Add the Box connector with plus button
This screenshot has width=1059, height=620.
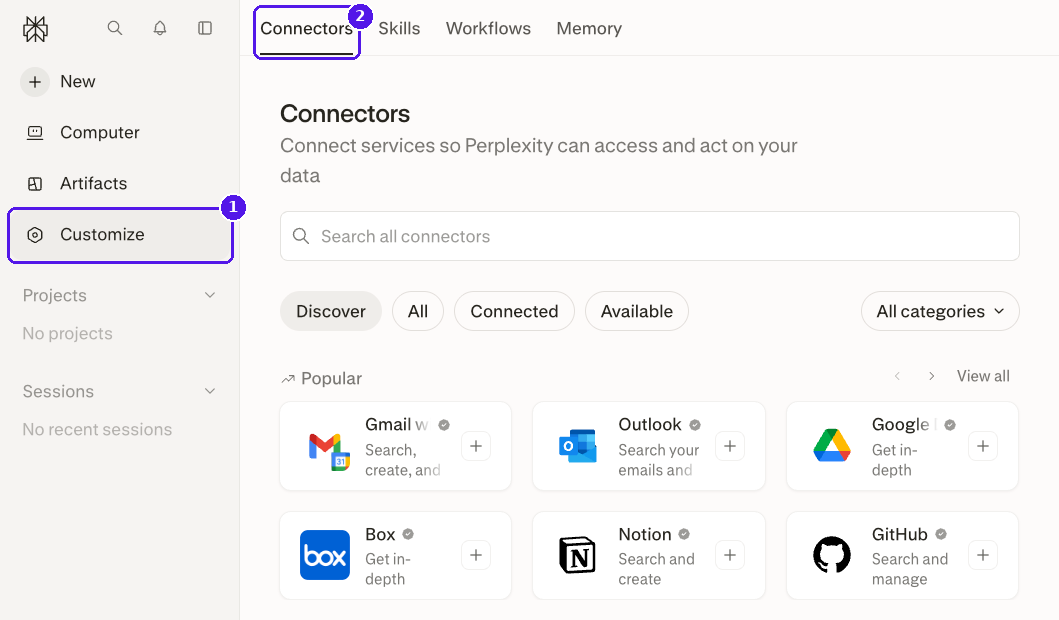pyautogui.click(x=476, y=555)
